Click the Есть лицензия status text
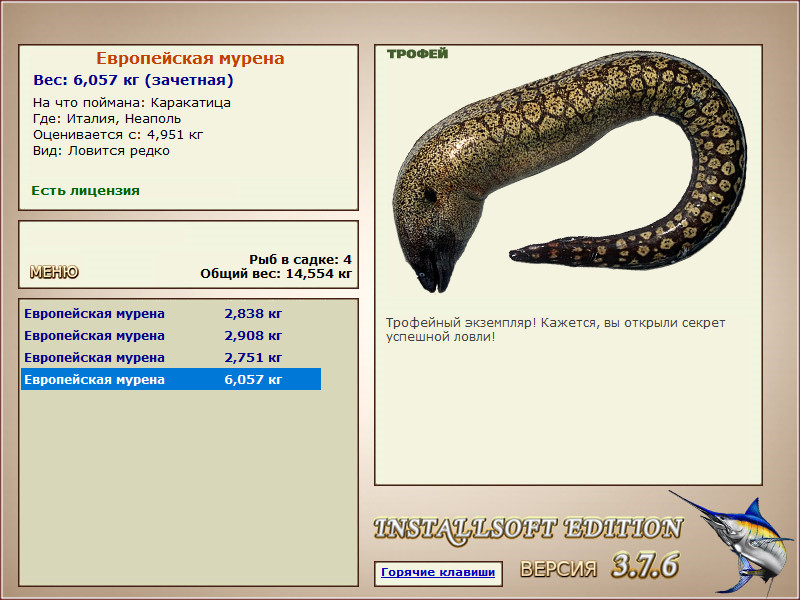 click(85, 190)
